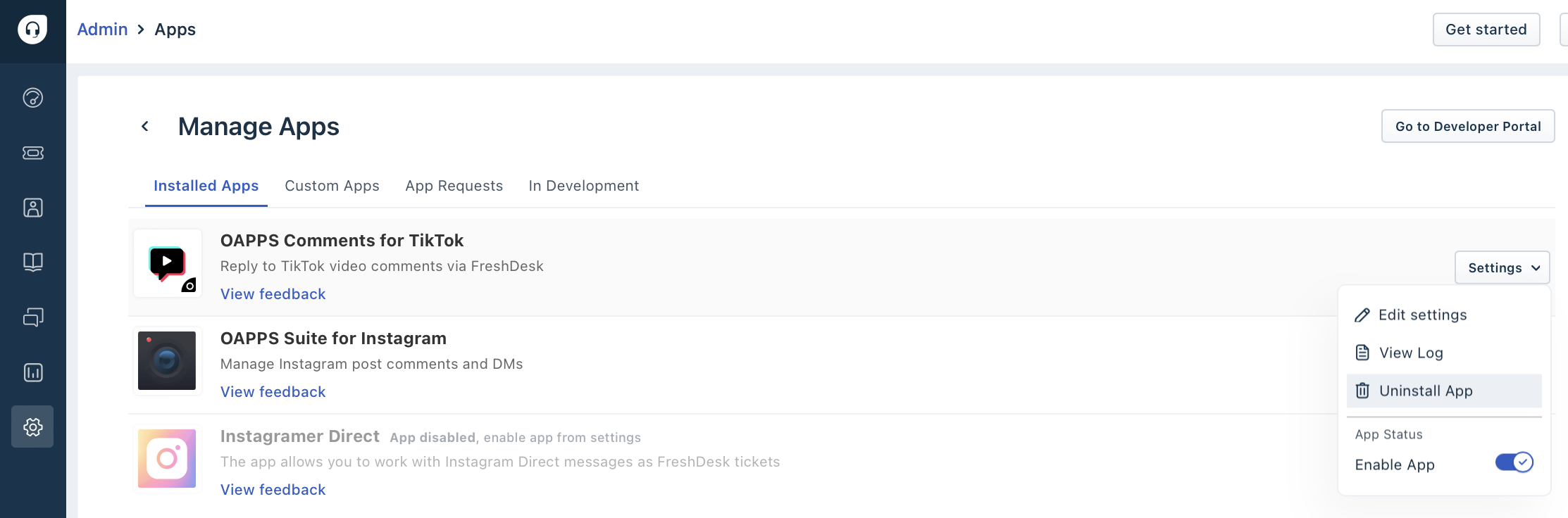Click 'Reply to TikTok video comments via FreshDesk' text
This screenshot has width=1568, height=518.
[382, 266]
